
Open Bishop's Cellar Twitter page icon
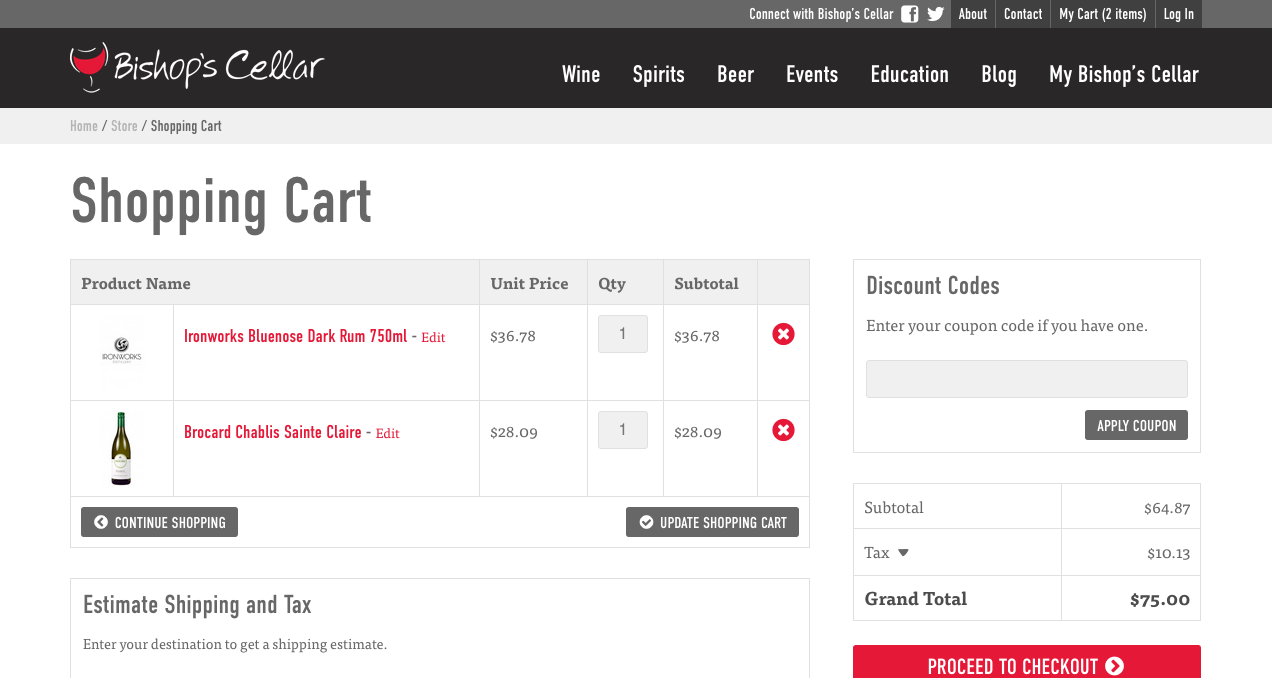coord(935,14)
